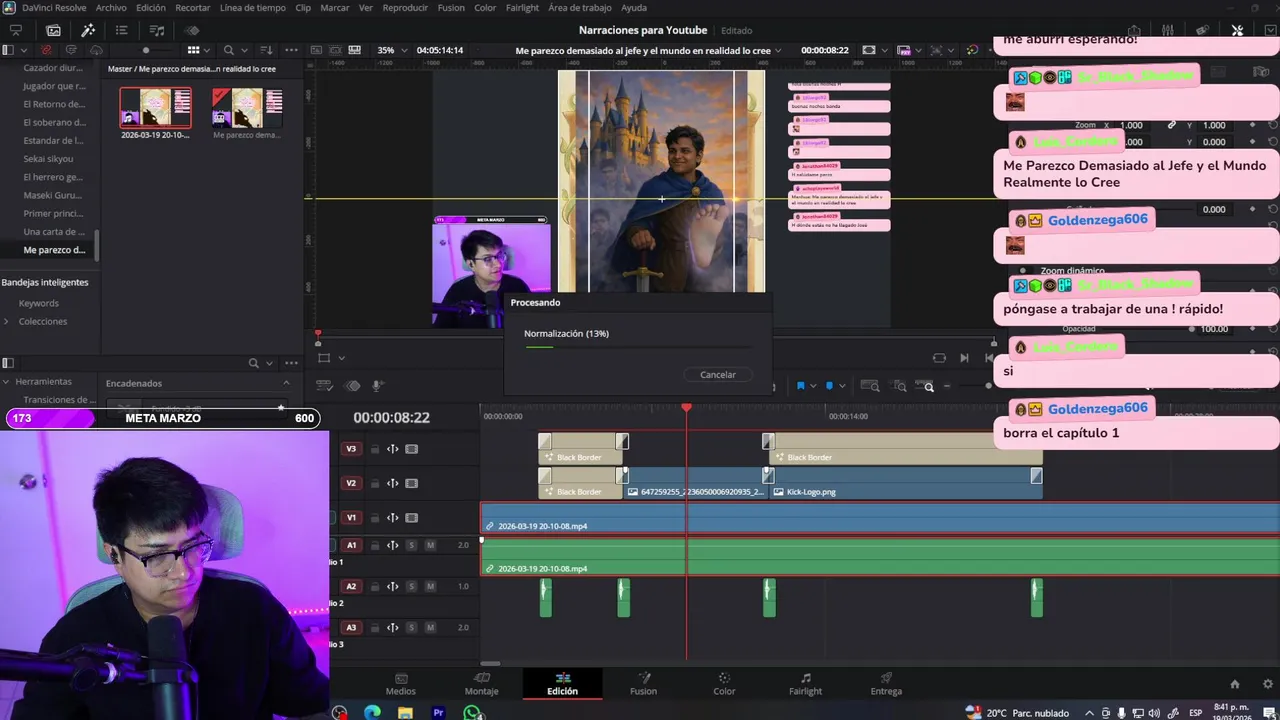
Task: Open the Media Pool panel icon
Action: [x=53, y=30]
